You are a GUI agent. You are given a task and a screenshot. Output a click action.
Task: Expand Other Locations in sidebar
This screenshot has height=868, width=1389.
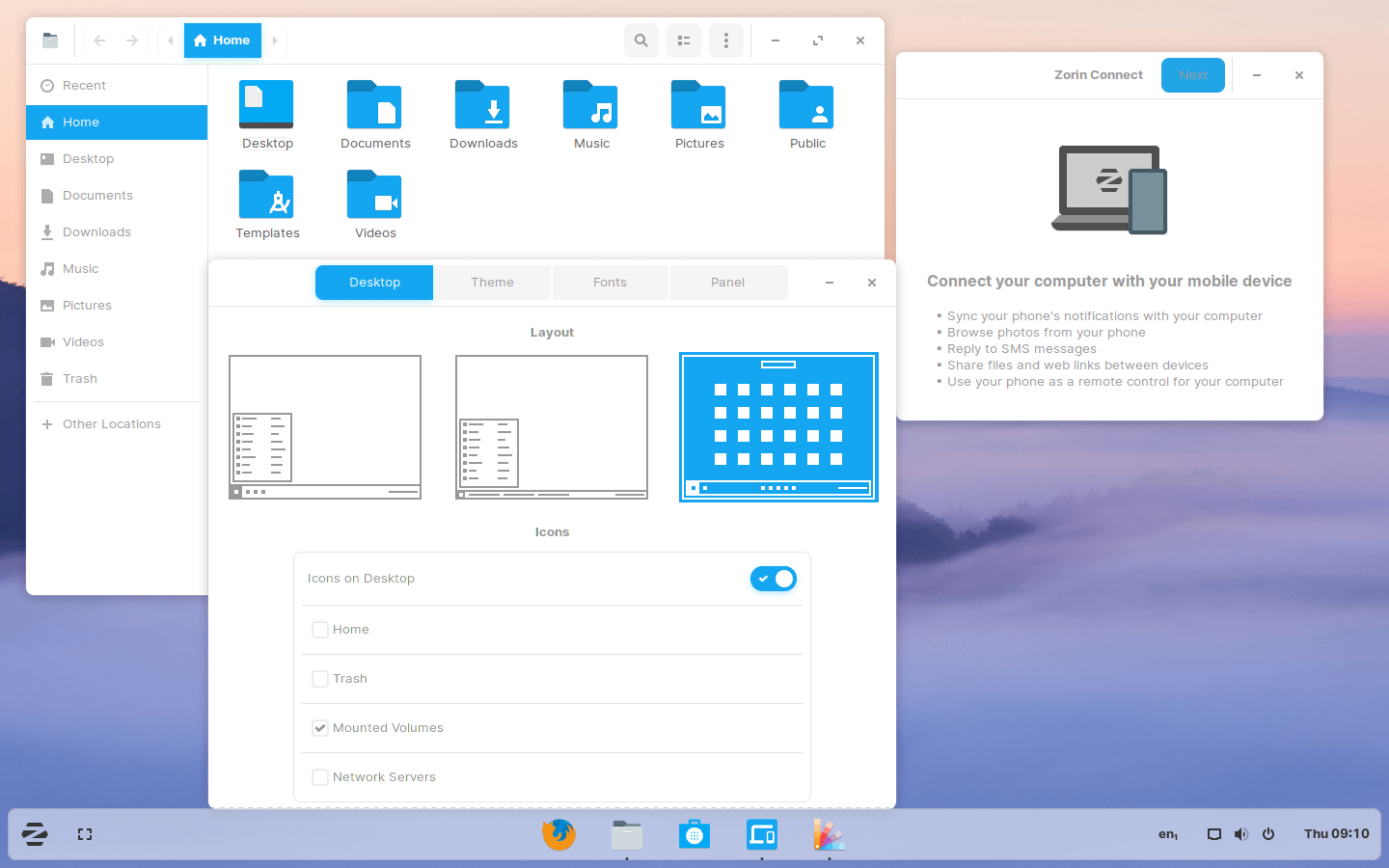111,424
